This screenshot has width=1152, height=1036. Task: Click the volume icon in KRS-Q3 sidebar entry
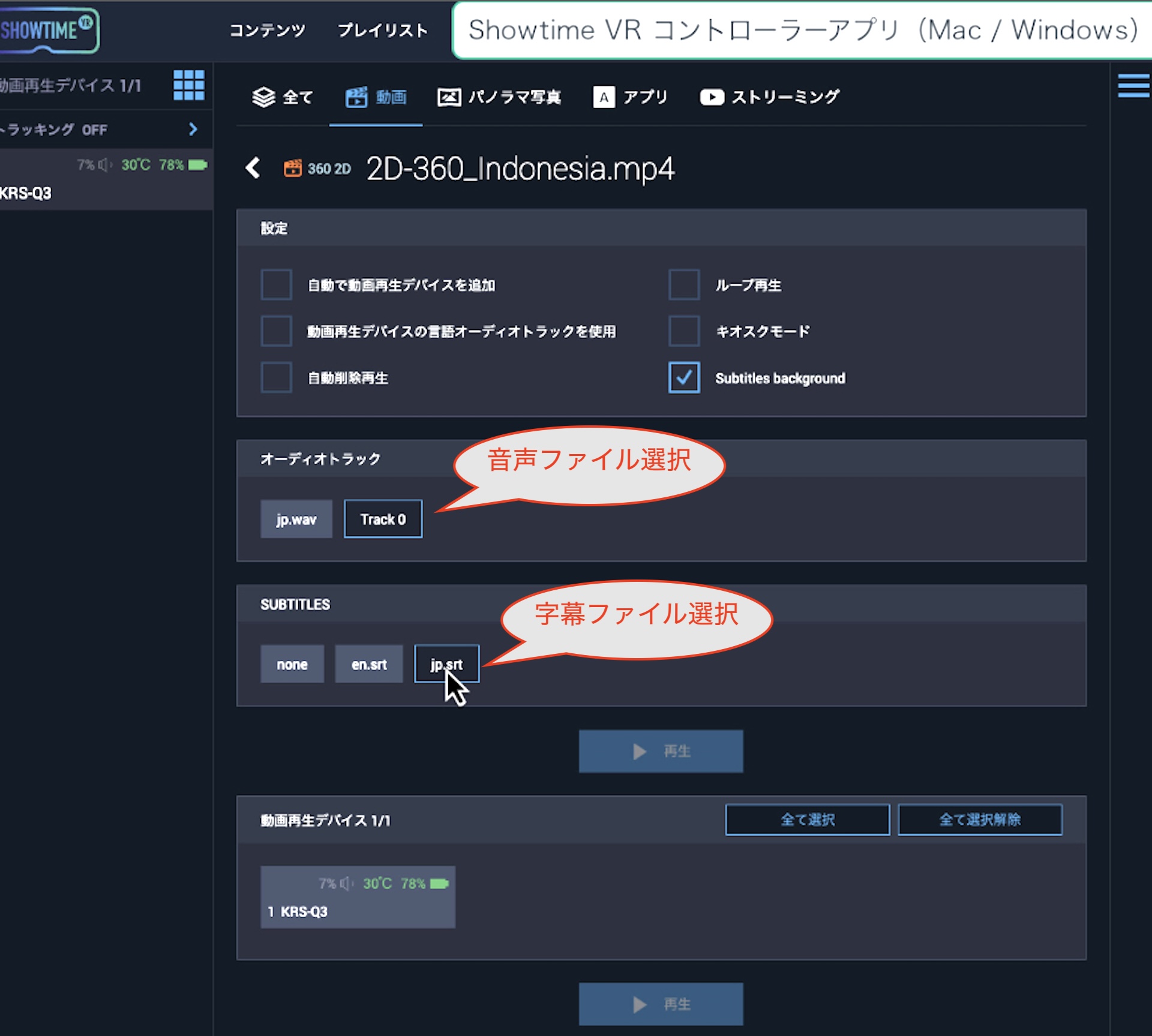[105, 165]
